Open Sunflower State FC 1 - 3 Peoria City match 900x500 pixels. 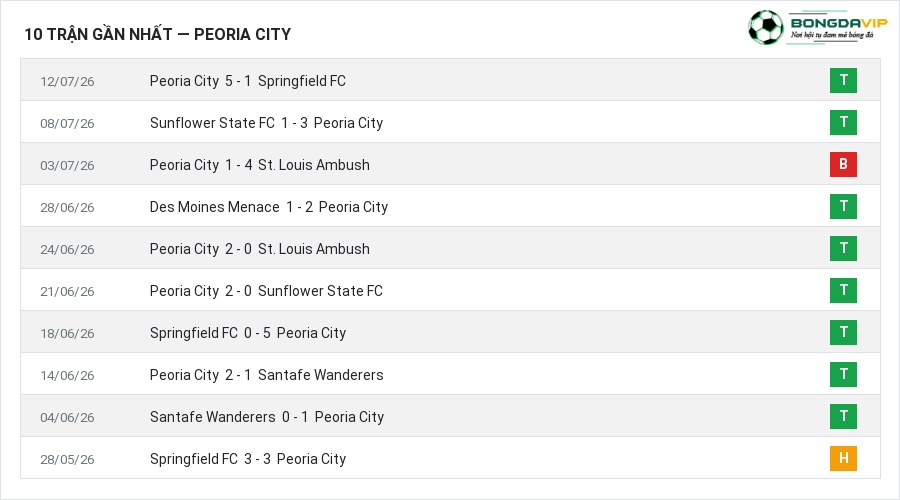tap(266, 123)
